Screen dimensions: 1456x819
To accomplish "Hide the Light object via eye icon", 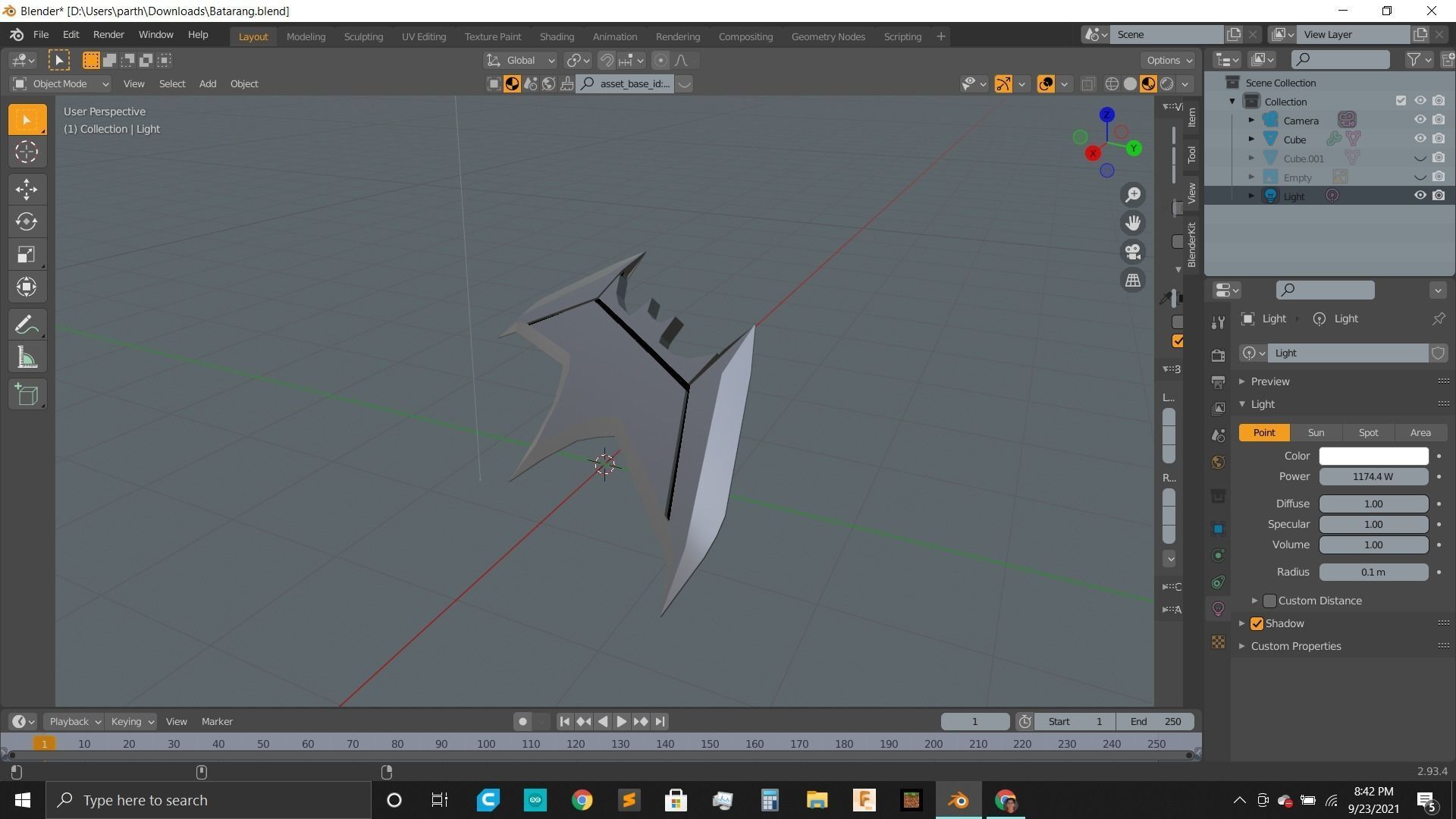I will click(x=1420, y=196).
